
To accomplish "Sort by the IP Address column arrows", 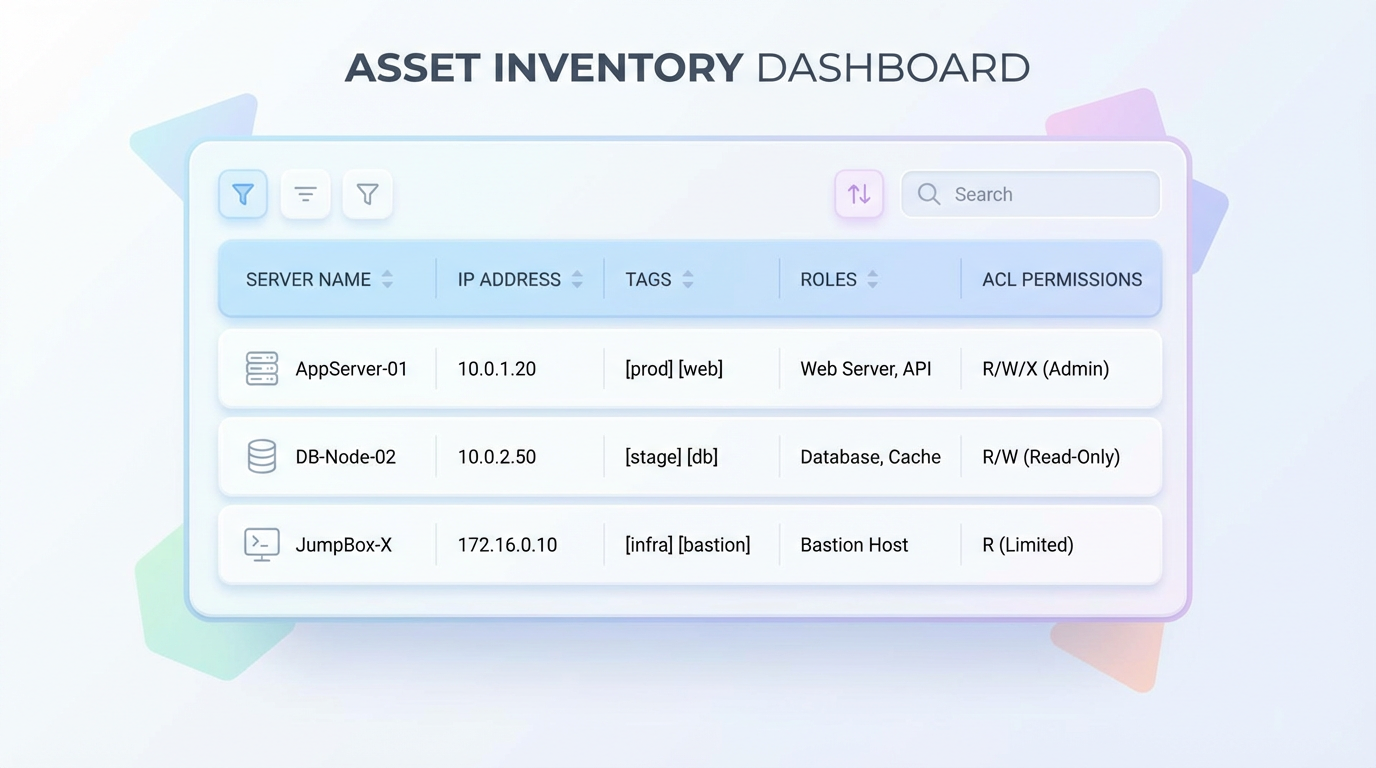I will coord(577,280).
